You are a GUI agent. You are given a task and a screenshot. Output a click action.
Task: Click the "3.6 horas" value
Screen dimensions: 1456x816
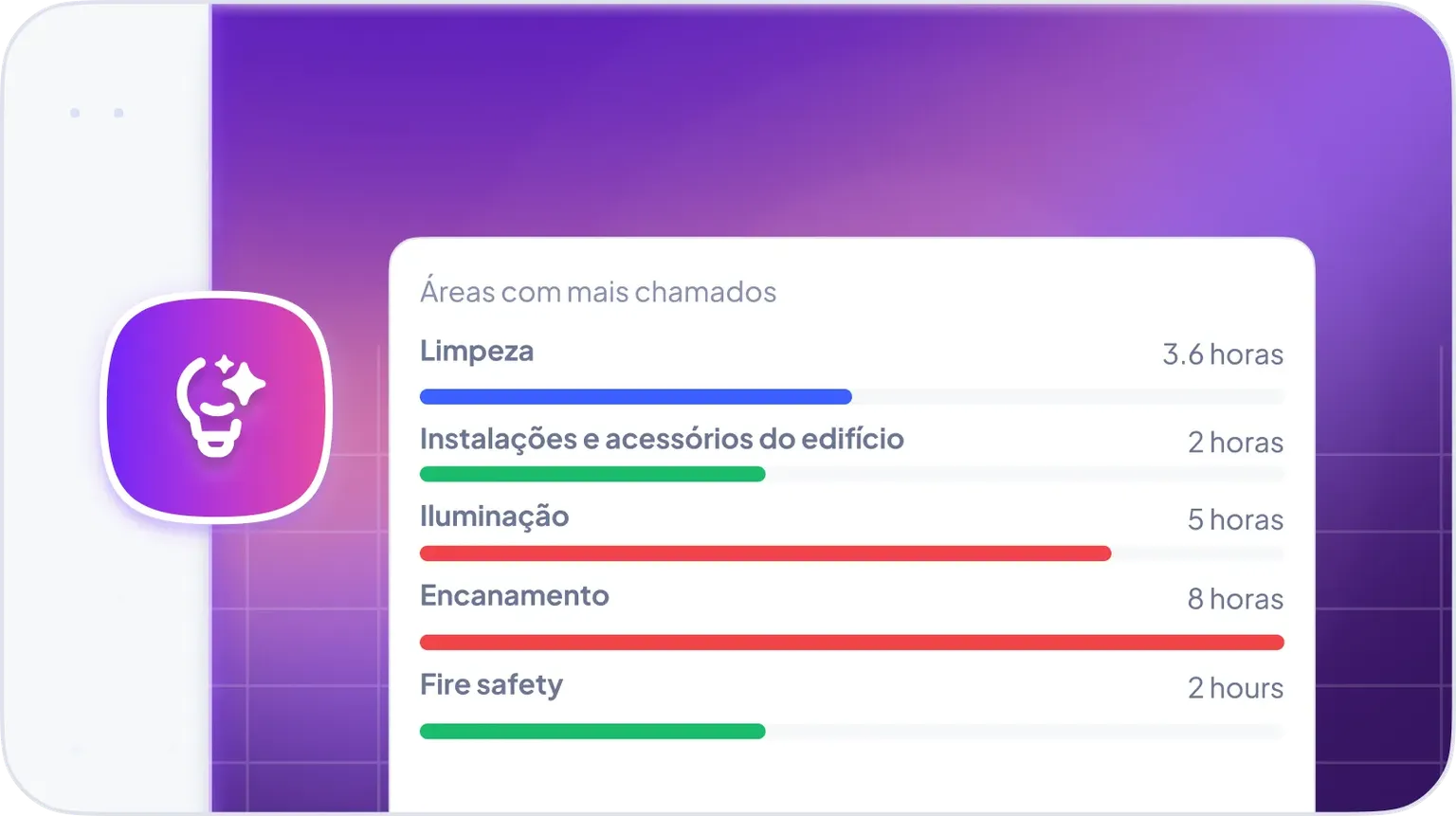(x=1222, y=354)
